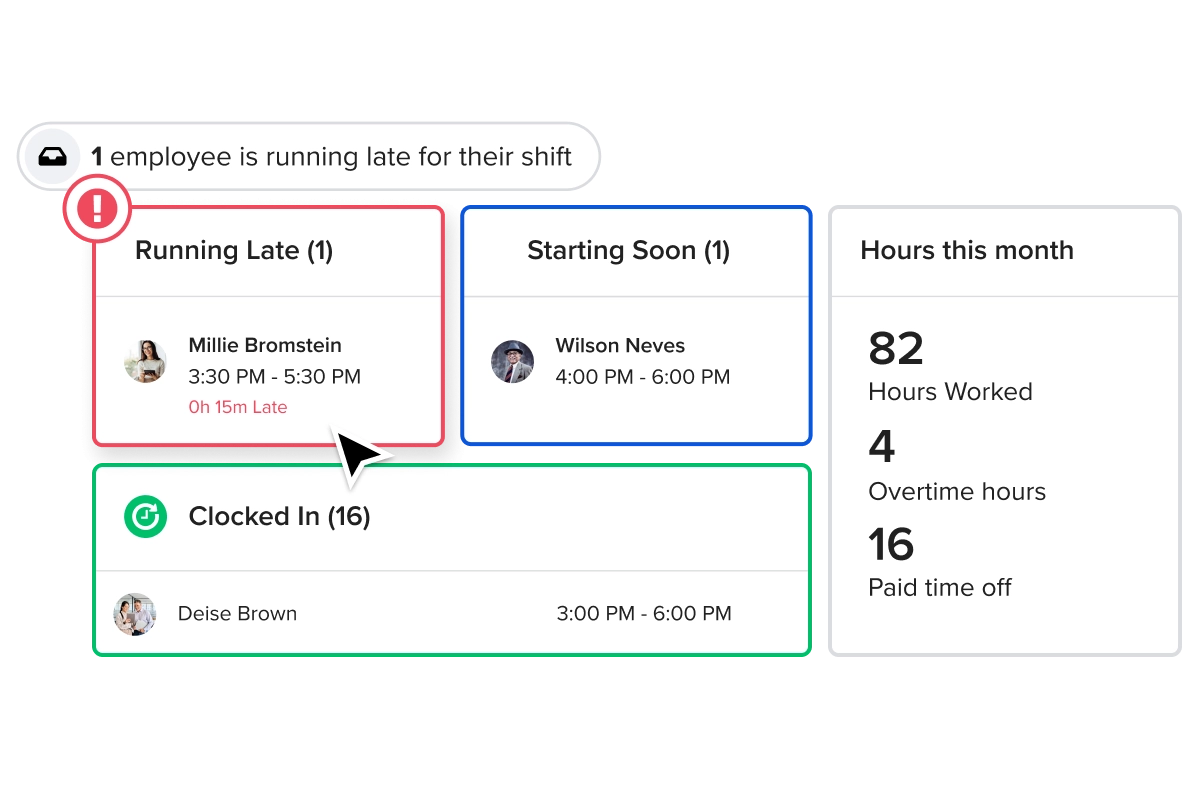Select Wilson Neves' 4:00 PM shift time
The width and height of the screenshot is (1200, 800).
click(x=643, y=377)
